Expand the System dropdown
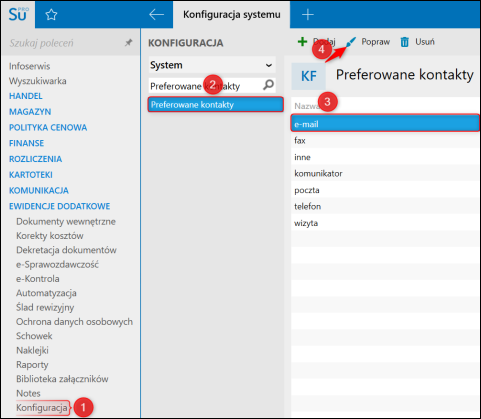Screen dimensions: 481x419 pyautogui.click(x=212, y=65)
